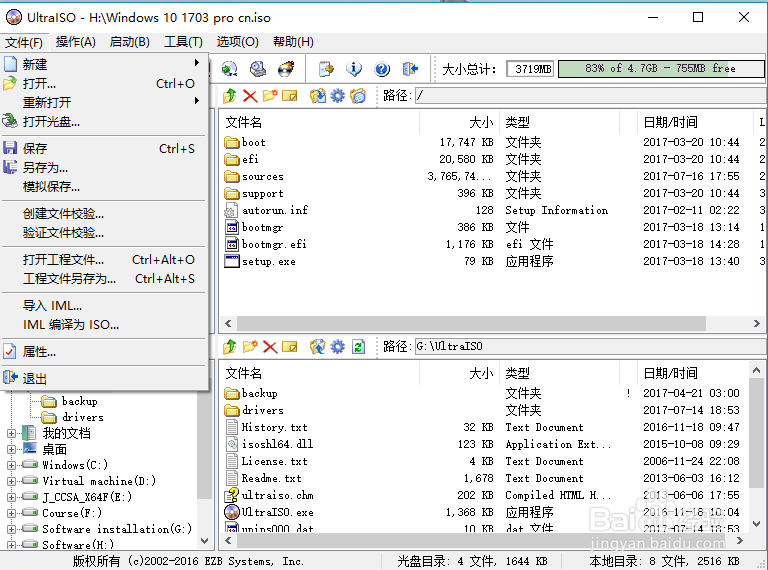Select 验证文件校验... menu entry
This screenshot has height=570, width=768.
103,233
